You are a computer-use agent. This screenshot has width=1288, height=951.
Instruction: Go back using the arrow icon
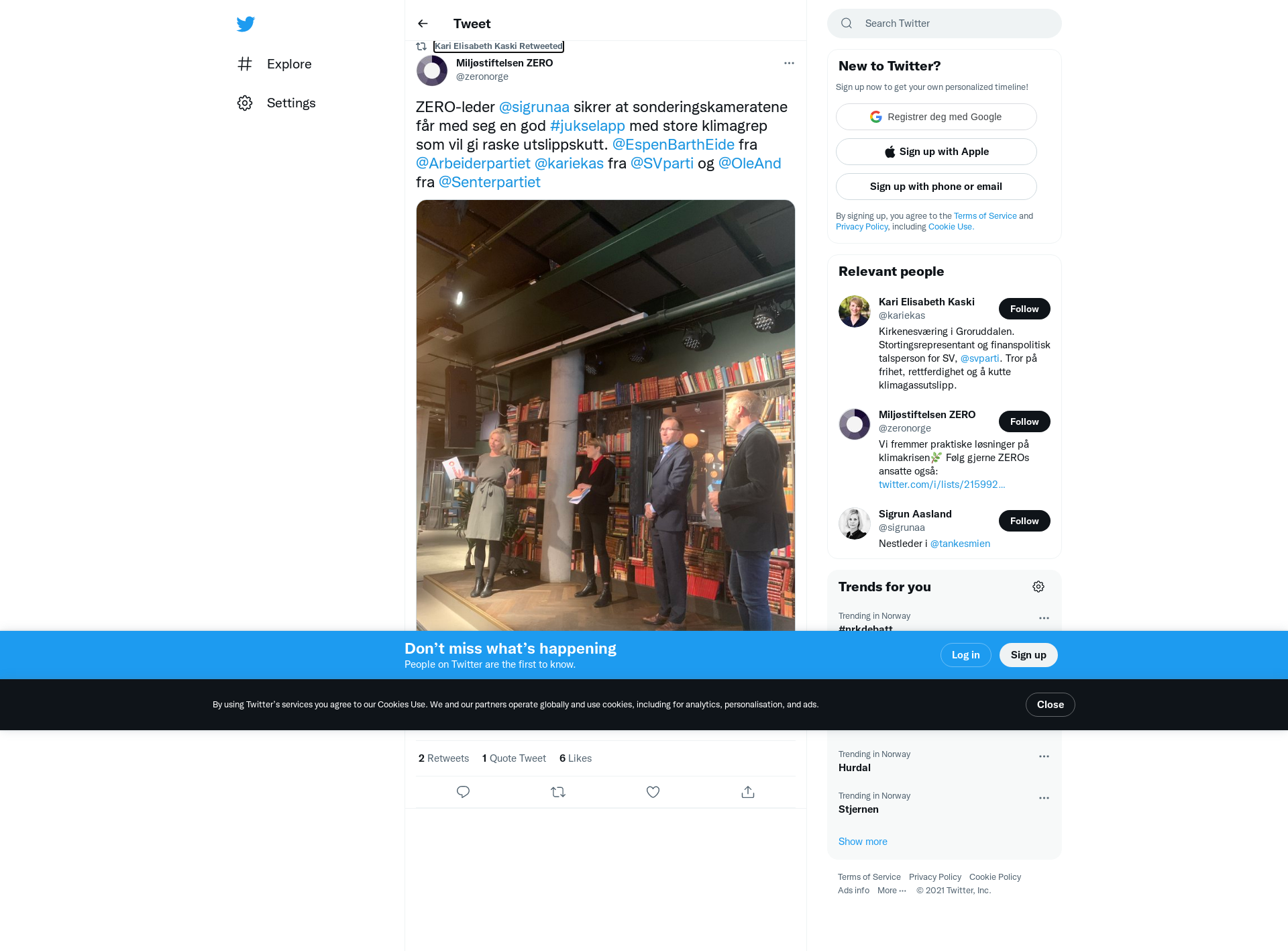point(423,23)
